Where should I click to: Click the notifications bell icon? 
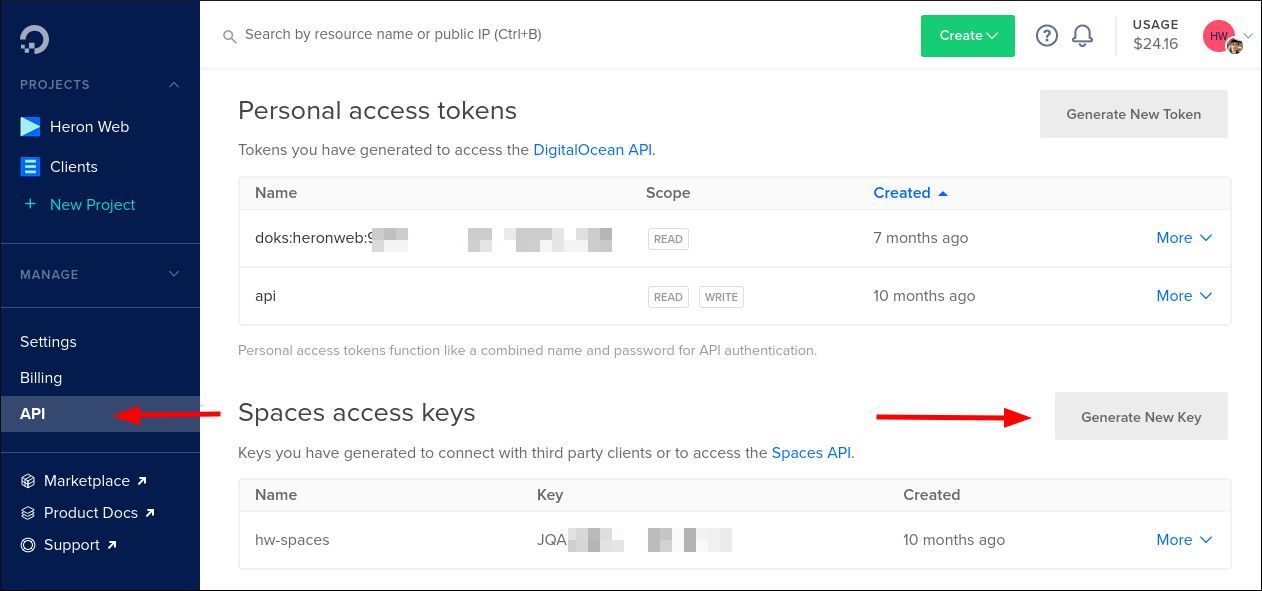coord(1082,35)
